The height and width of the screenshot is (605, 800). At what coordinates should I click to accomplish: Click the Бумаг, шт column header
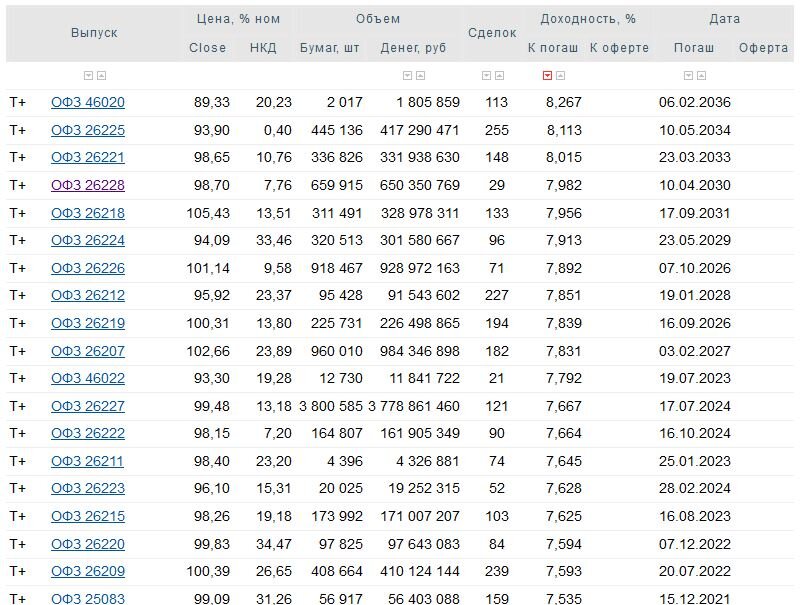point(330,48)
